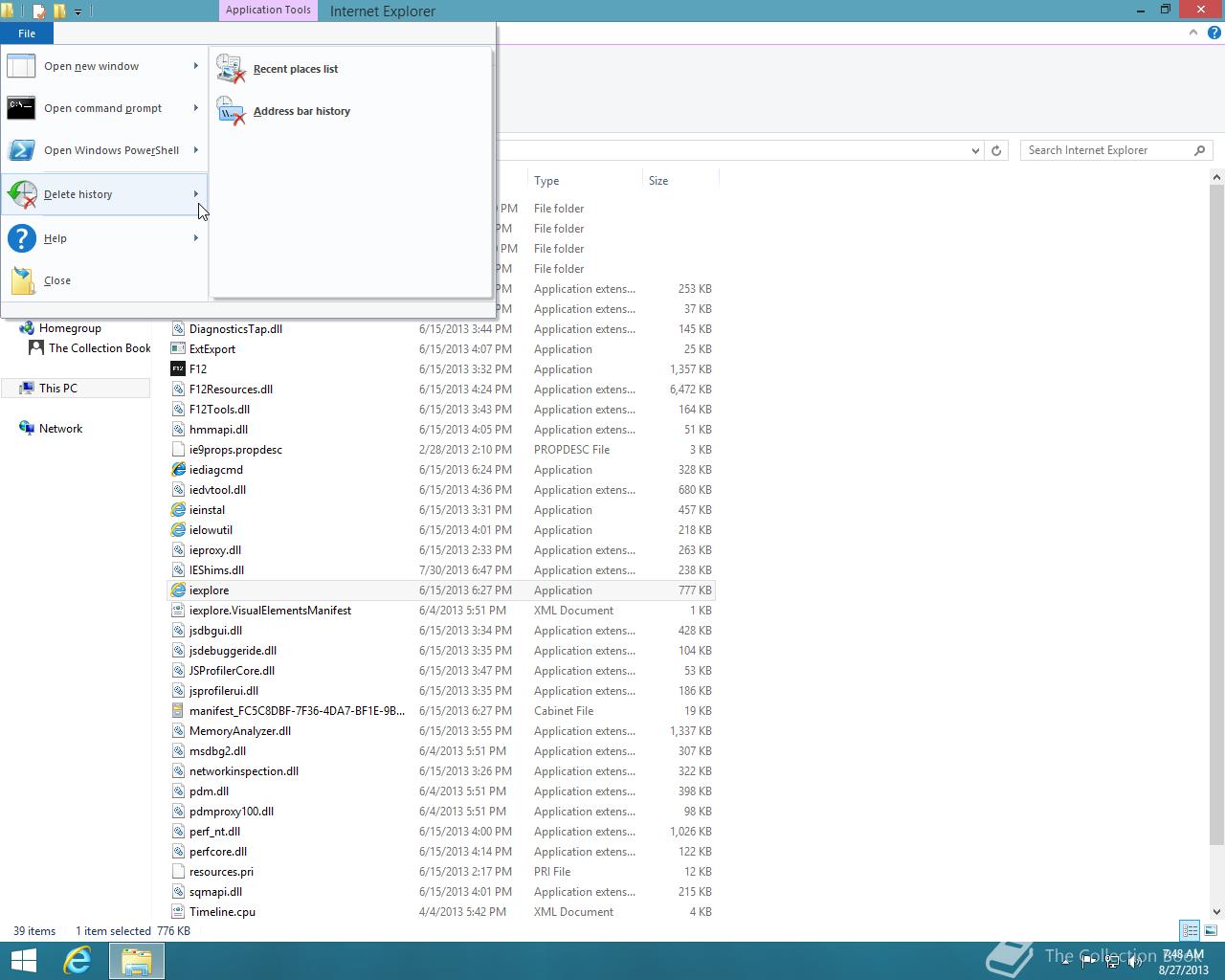The height and width of the screenshot is (980, 1225).
Task: Click File Explorer taskbar button
Action: click(136, 961)
